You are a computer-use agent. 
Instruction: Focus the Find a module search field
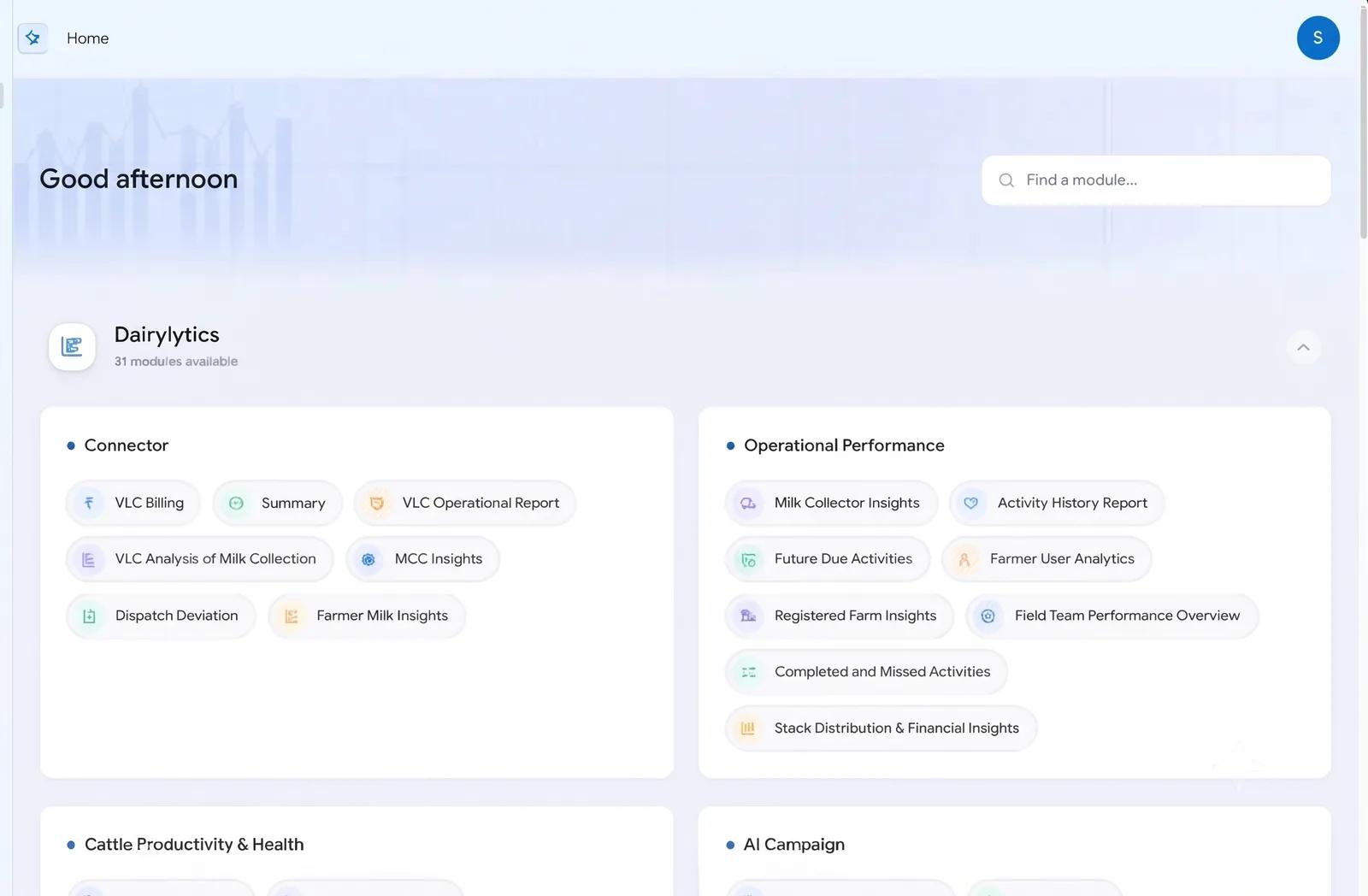coord(1156,180)
